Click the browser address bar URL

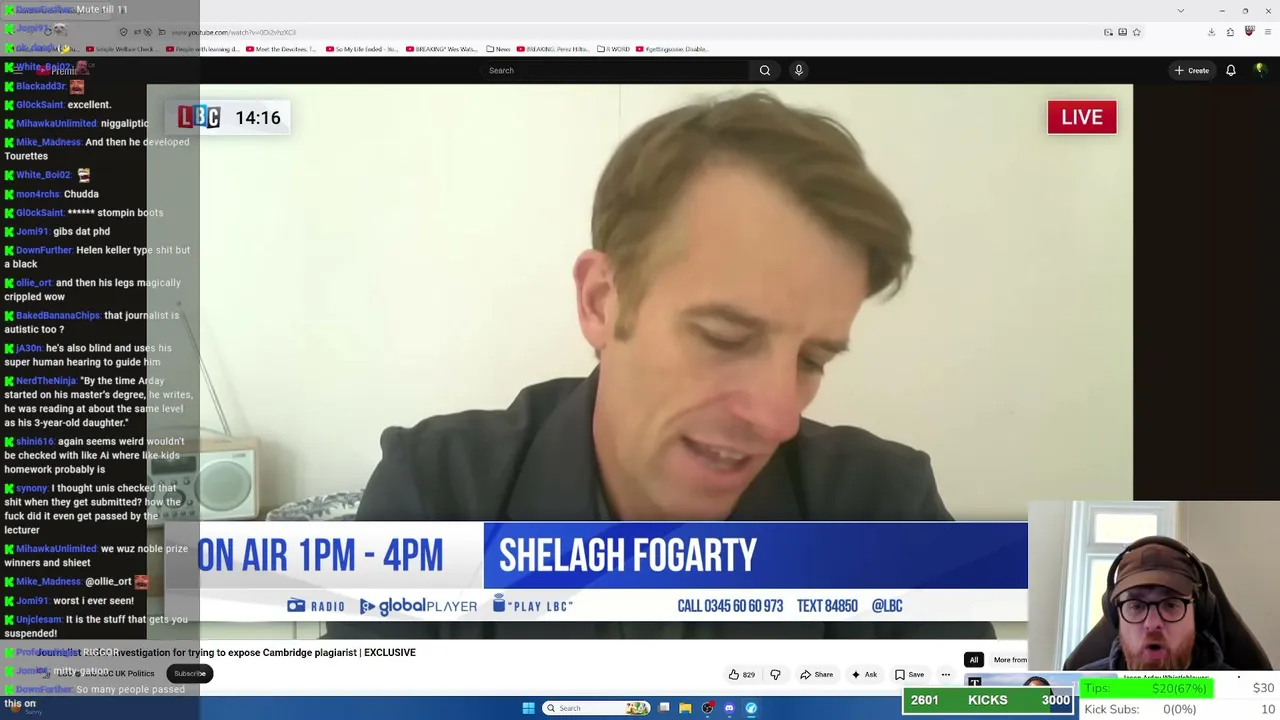(234, 32)
